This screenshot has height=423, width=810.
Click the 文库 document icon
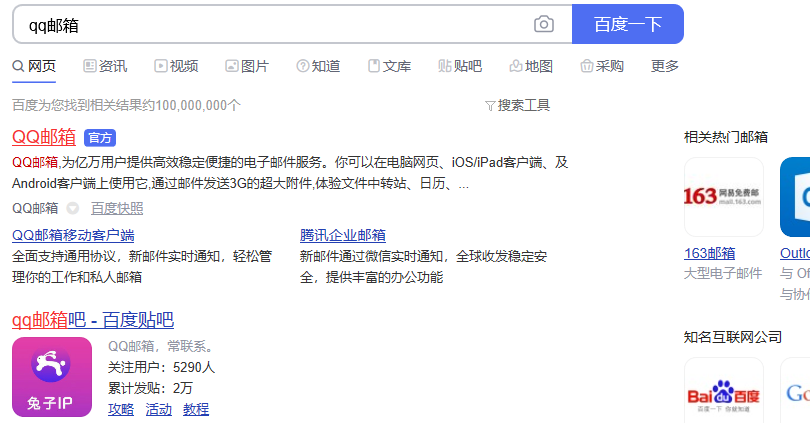pos(373,66)
